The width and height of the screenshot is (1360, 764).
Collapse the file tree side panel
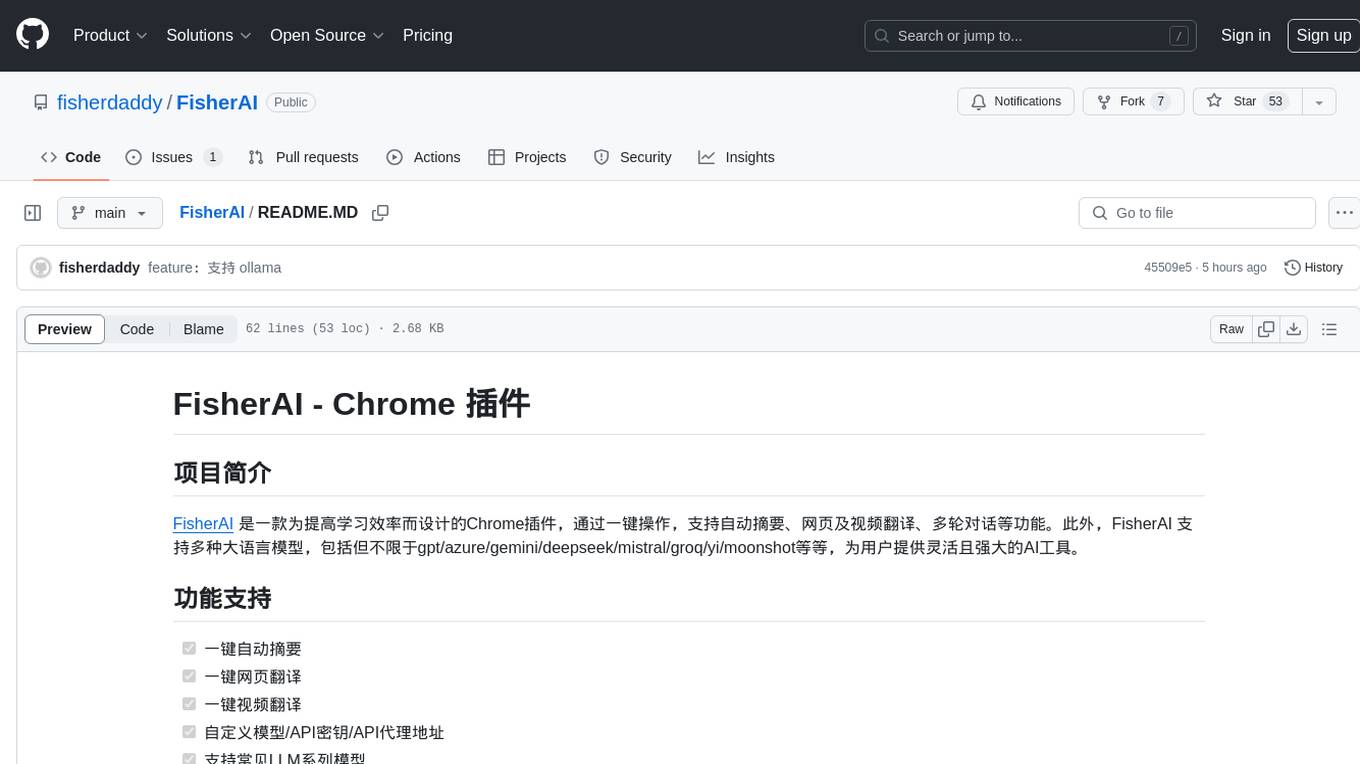[33, 213]
